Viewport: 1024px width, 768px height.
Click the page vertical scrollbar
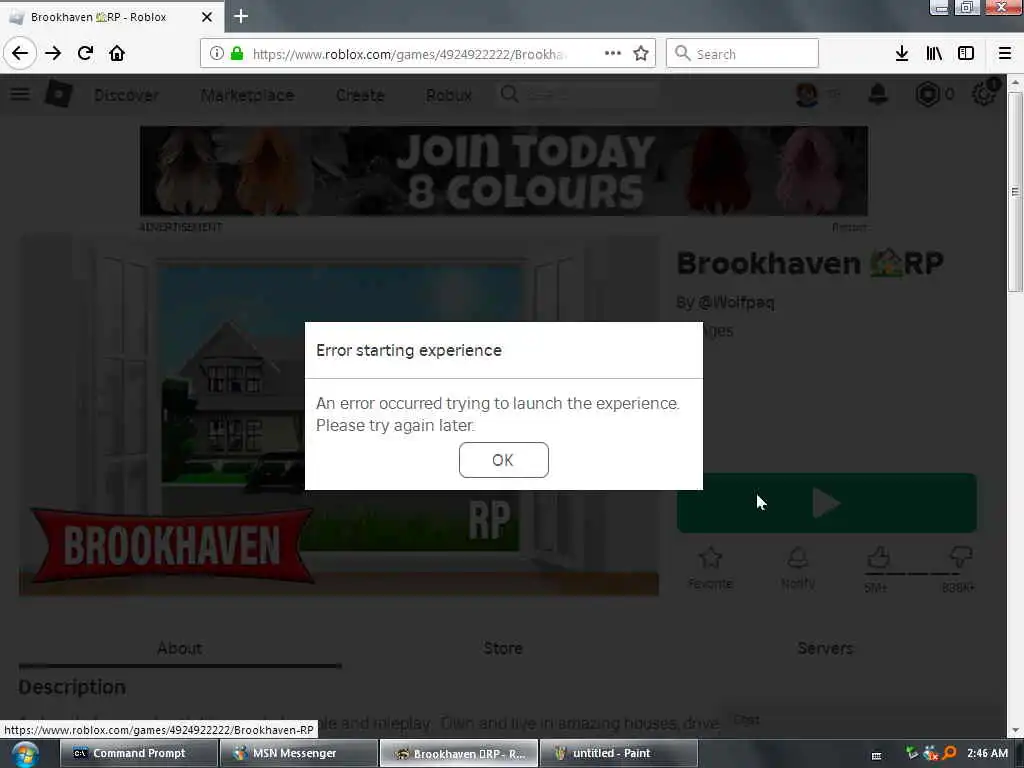[x=1014, y=193]
